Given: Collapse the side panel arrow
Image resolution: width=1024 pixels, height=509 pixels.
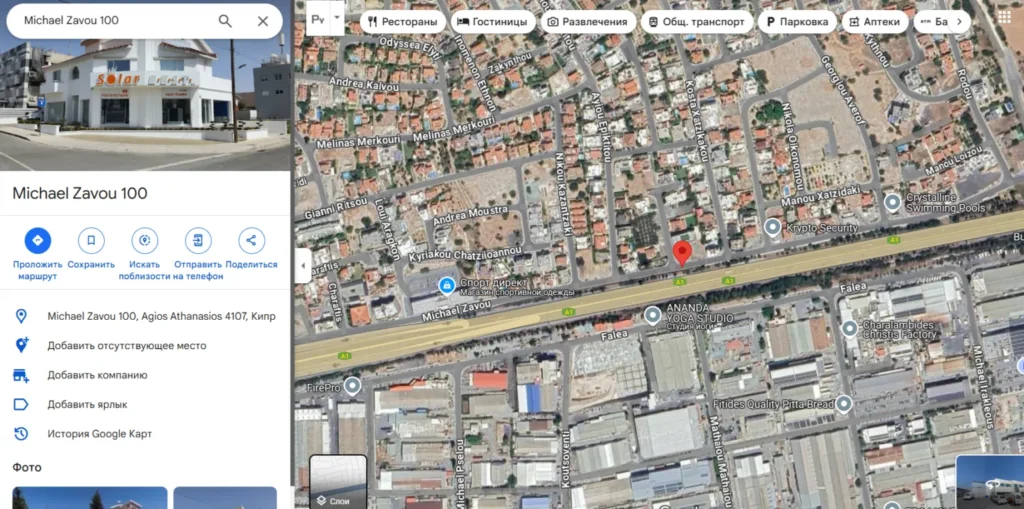Looking at the screenshot, I should click(302, 266).
